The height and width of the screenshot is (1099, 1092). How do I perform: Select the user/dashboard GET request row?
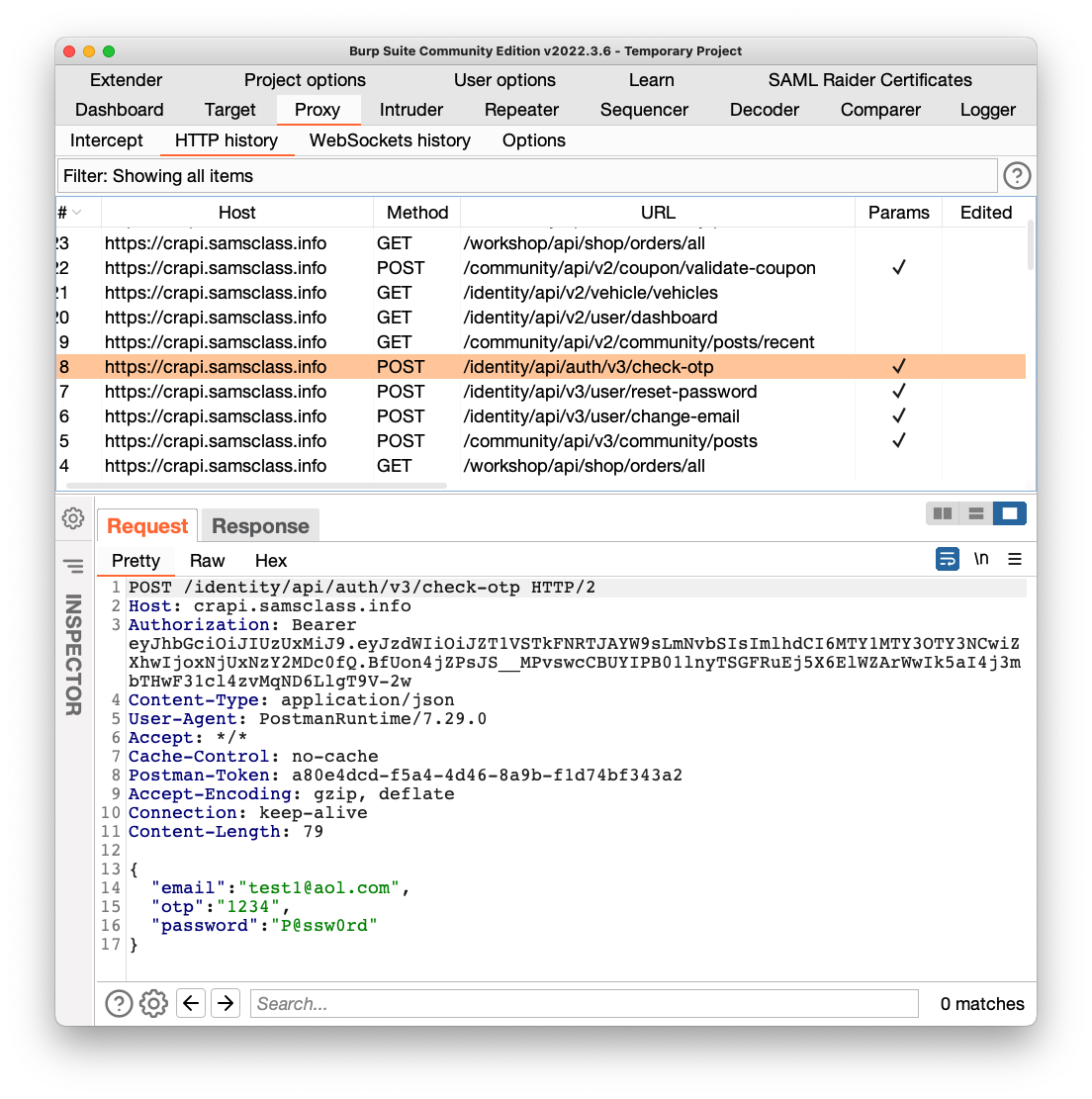tap(541, 318)
